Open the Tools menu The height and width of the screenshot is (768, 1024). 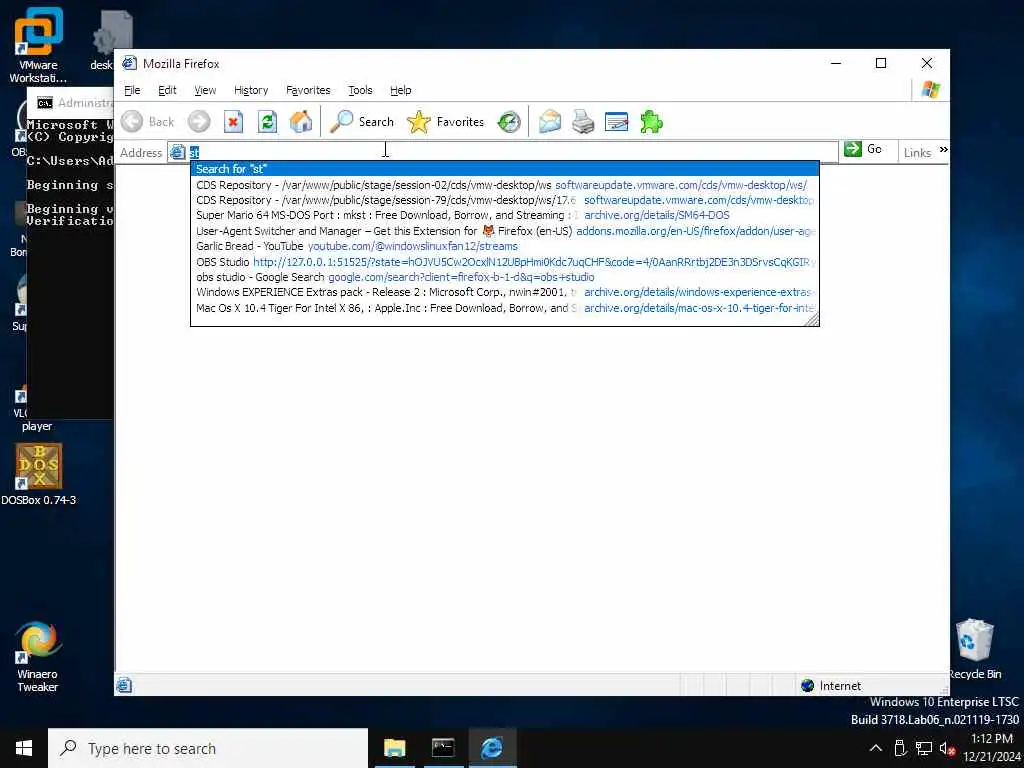pos(360,90)
